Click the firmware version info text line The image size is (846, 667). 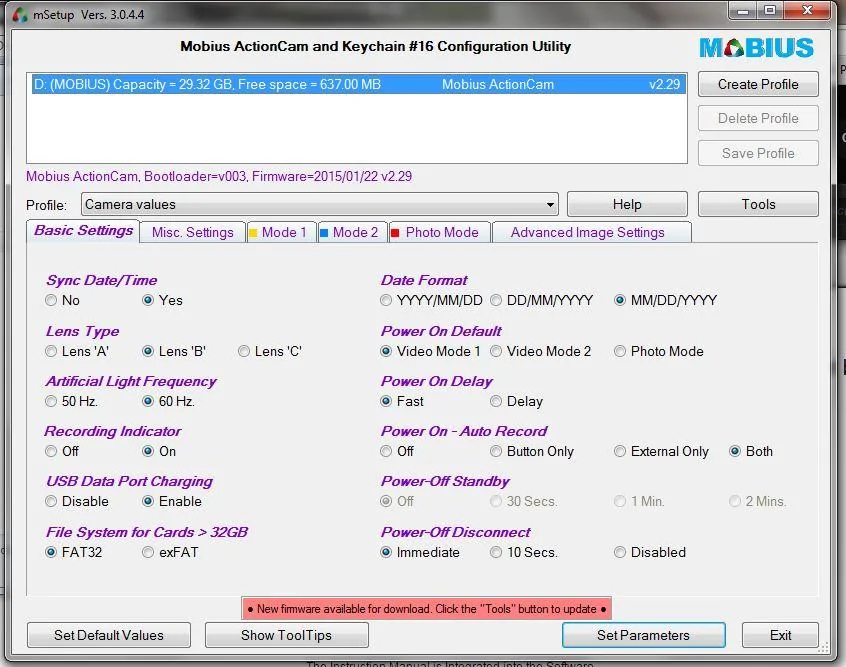219,176
